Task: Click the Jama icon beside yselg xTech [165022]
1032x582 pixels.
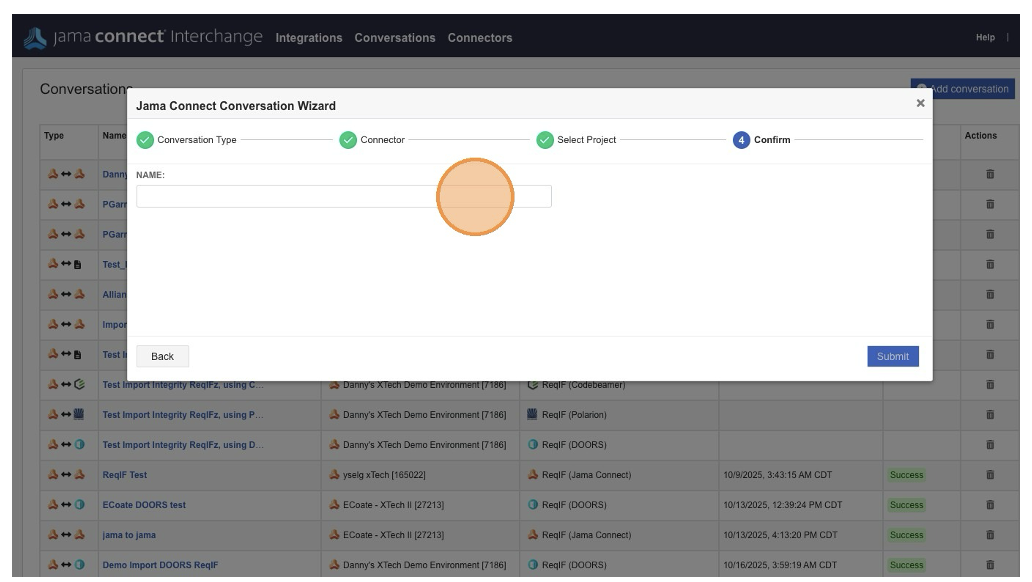Action: [x=334, y=475]
